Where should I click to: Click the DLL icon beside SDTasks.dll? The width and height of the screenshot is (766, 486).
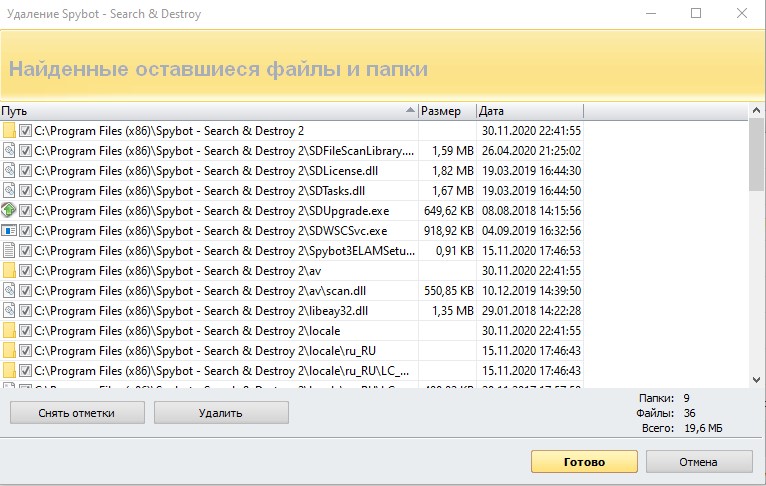coord(9,191)
